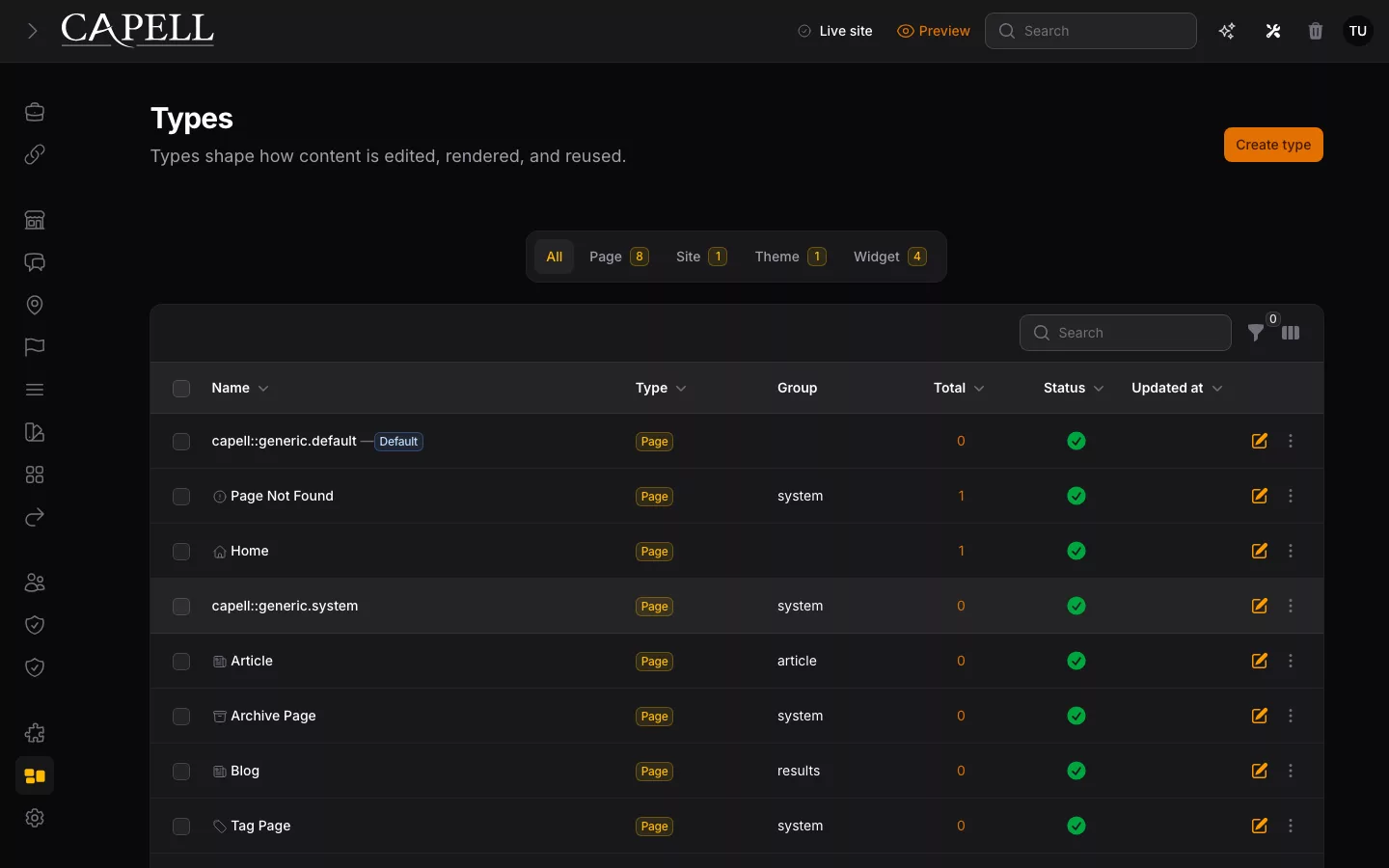The width and height of the screenshot is (1389, 868).
Task: Sort by the Name column
Action: coord(240,388)
